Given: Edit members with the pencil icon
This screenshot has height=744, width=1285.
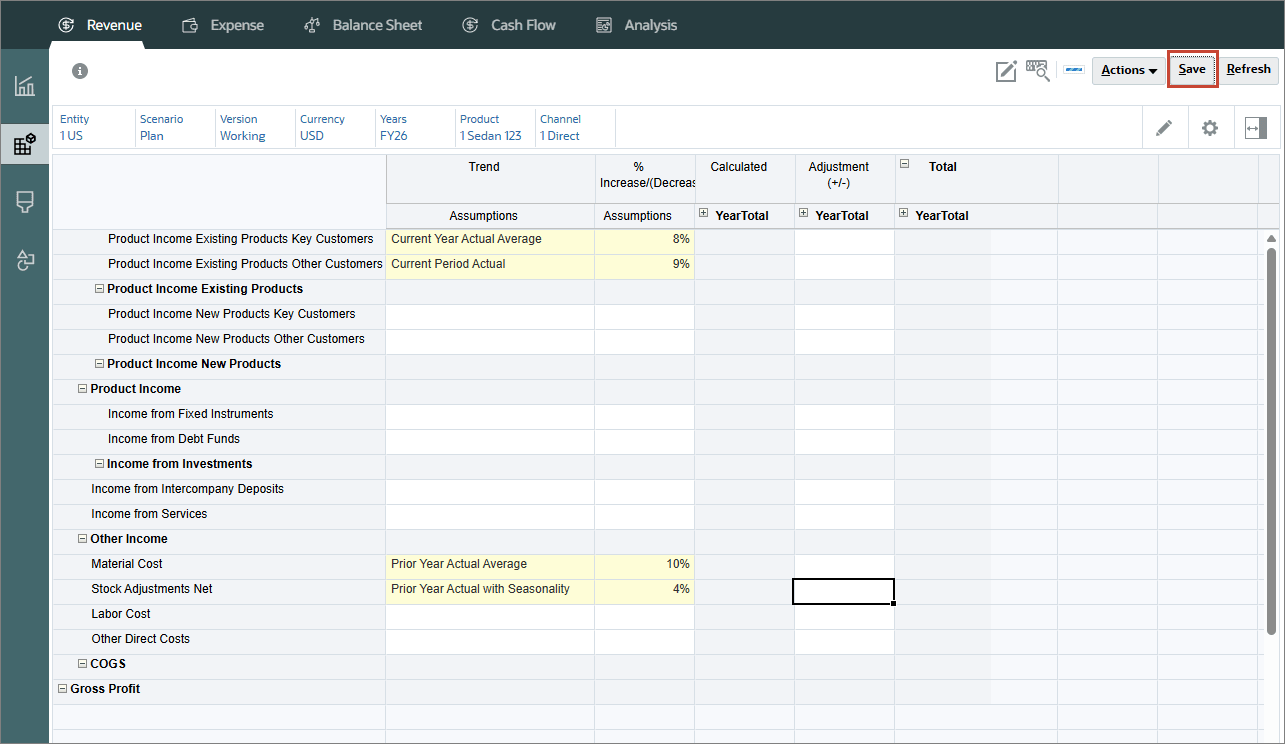Looking at the screenshot, I should (x=1163, y=128).
